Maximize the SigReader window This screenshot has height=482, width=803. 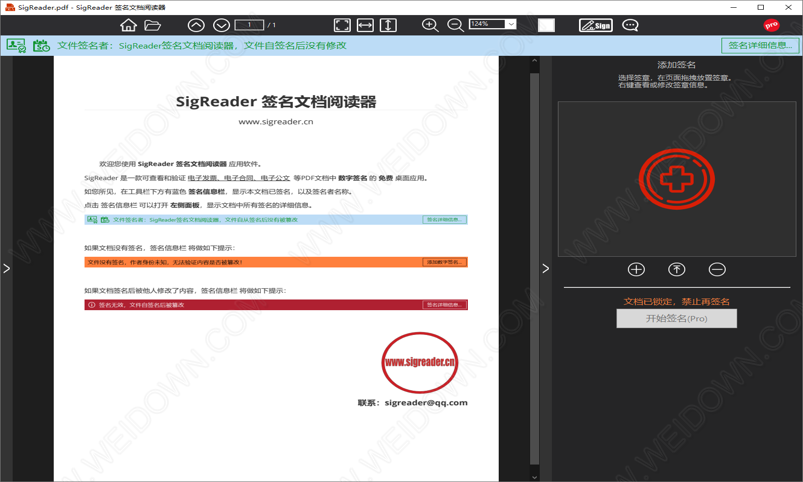tap(760, 7)
